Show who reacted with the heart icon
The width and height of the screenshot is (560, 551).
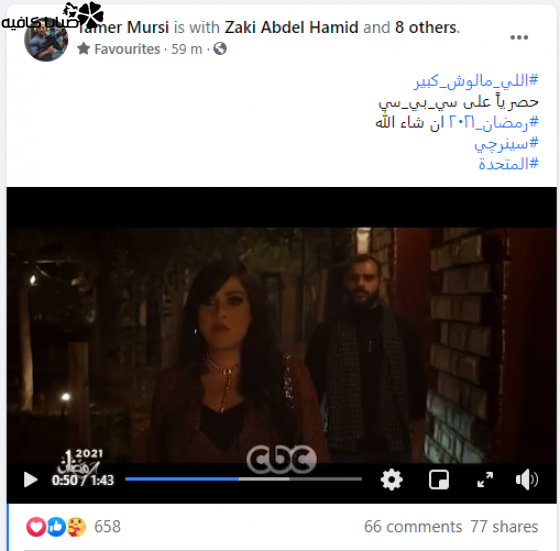pos(36,527)
